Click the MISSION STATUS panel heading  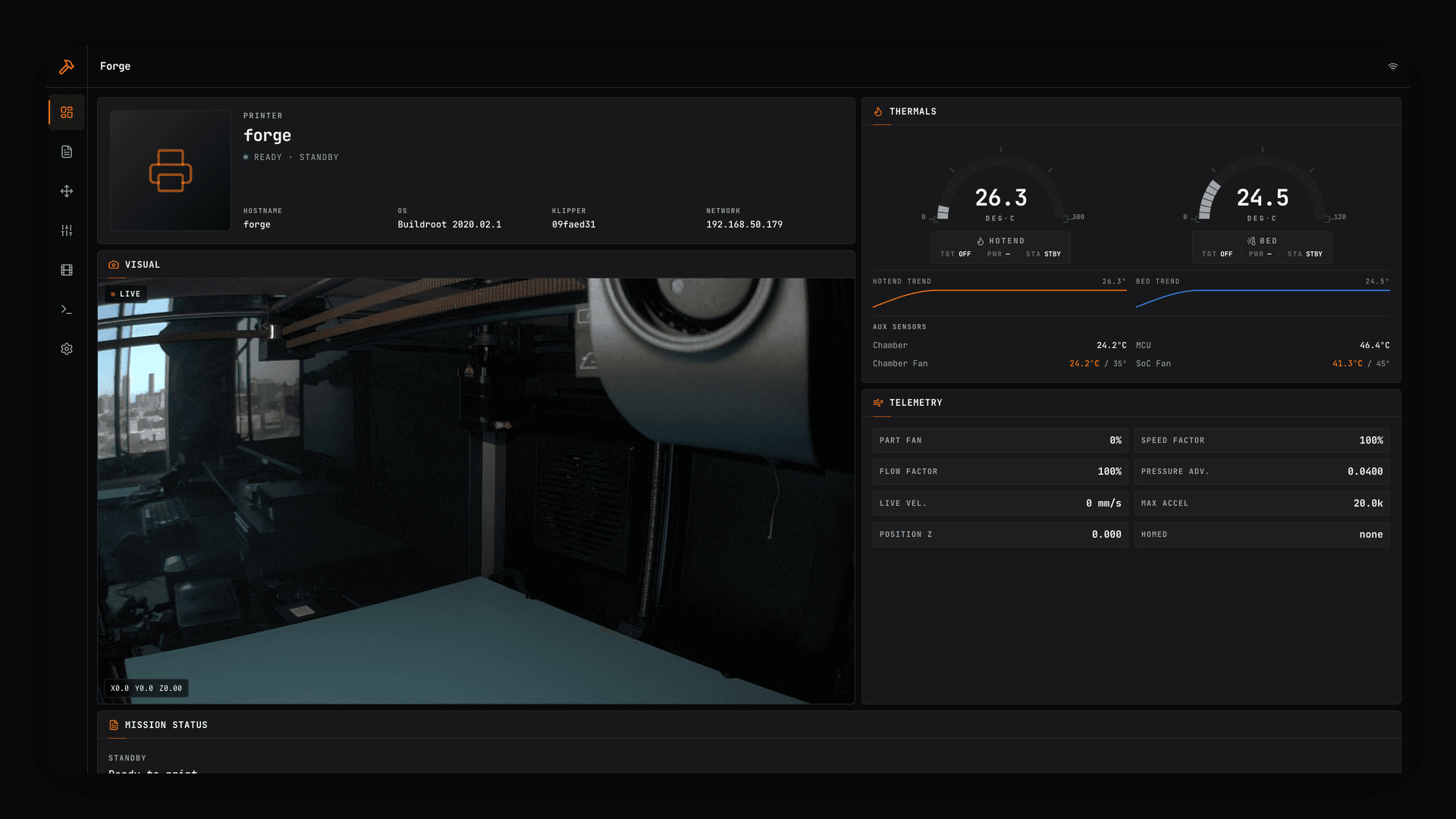click(166, 725)
